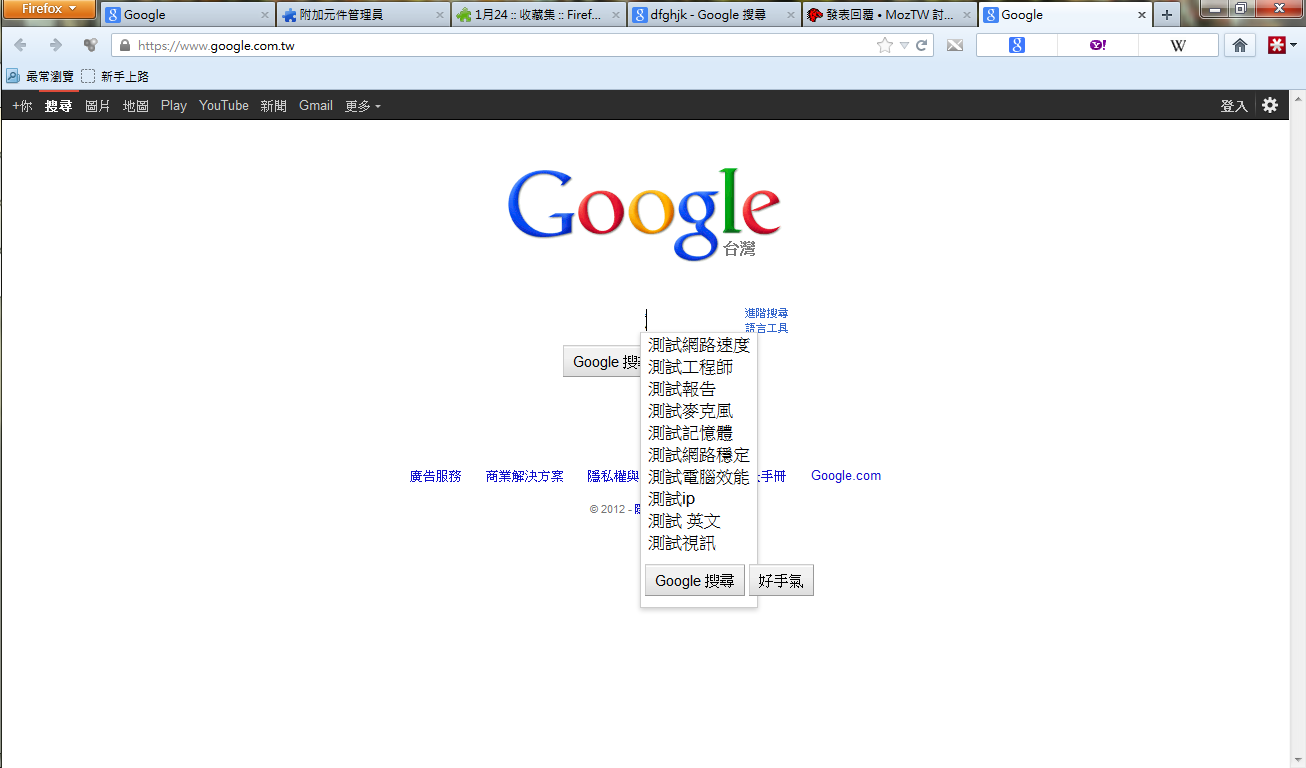
Task: Expand the 更多 menu in Google bar
Action: click(x=362, y=106)
